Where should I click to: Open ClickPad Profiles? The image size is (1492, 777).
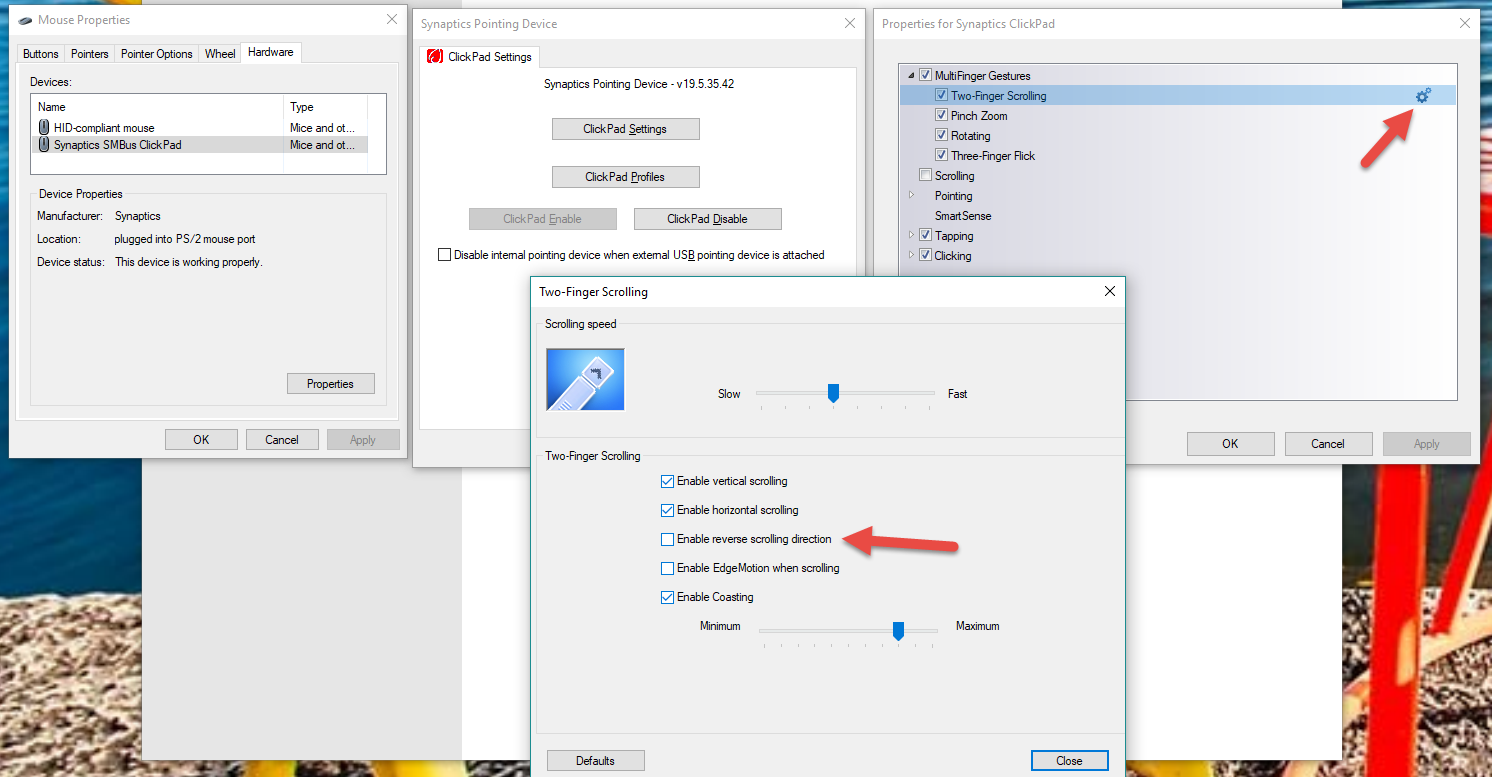point(625,176)
